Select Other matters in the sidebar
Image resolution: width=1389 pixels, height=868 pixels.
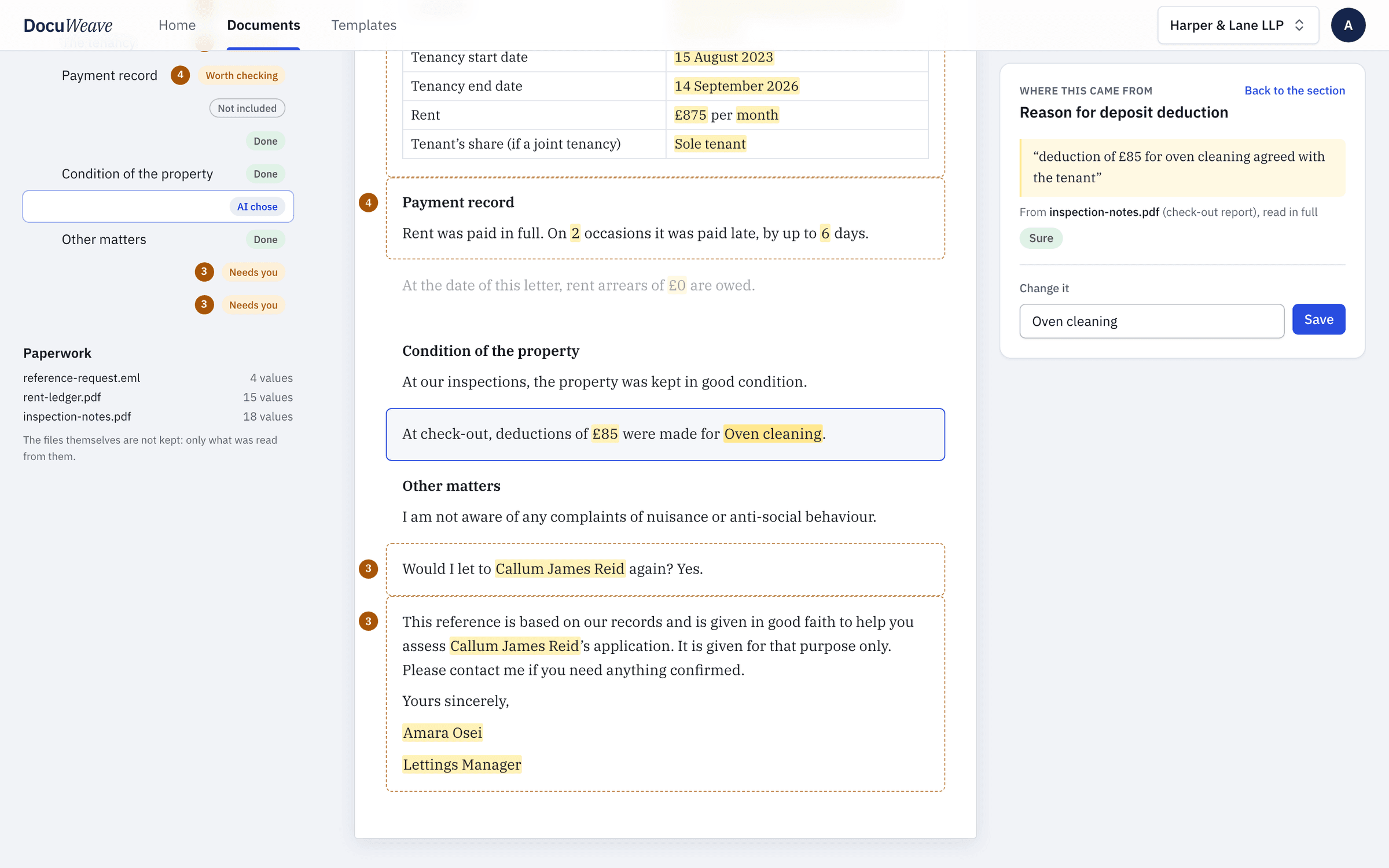[x=104, y=239]
